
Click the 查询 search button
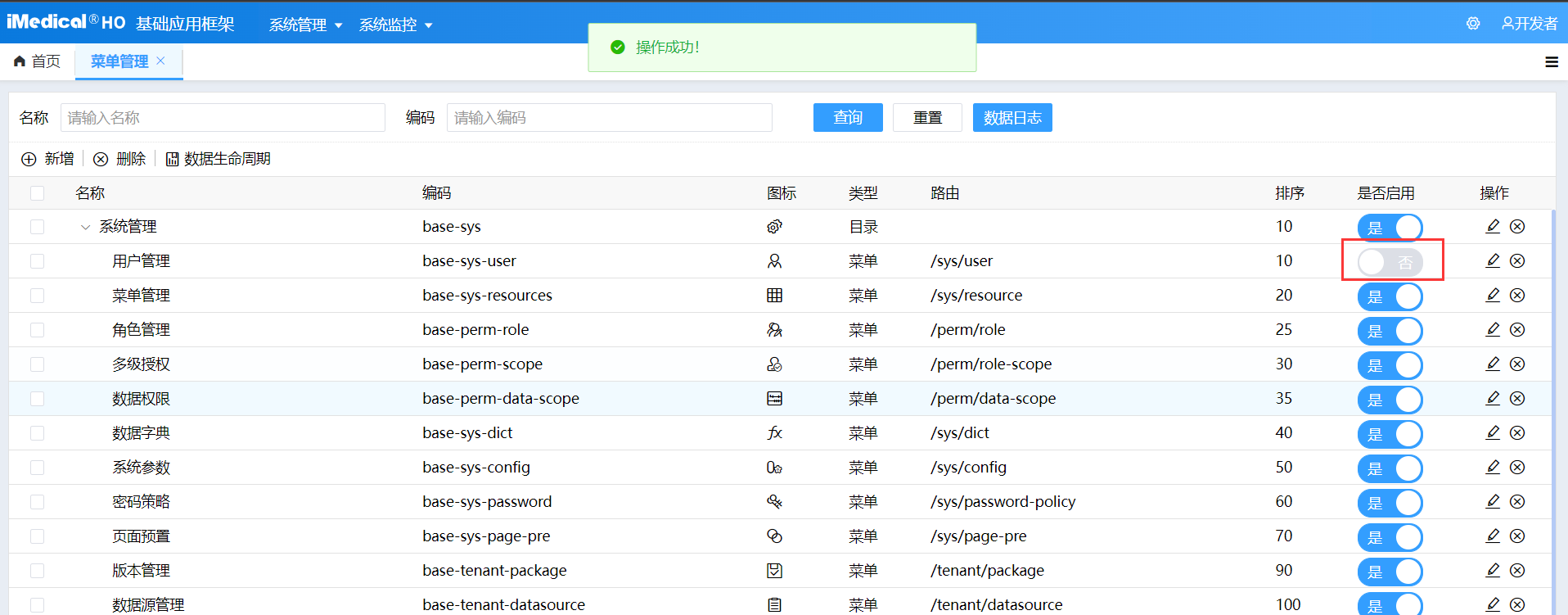pos(848,118)
